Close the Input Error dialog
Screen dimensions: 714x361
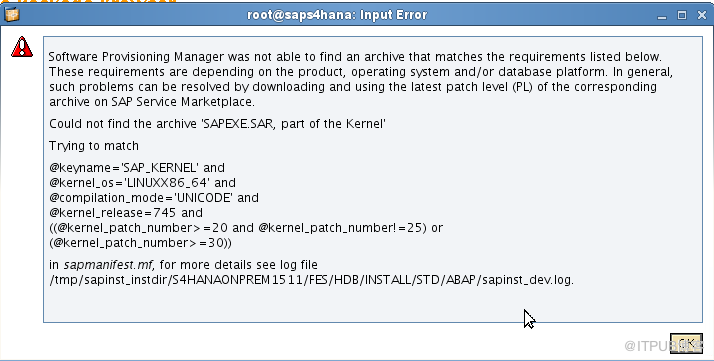(702, 15)
